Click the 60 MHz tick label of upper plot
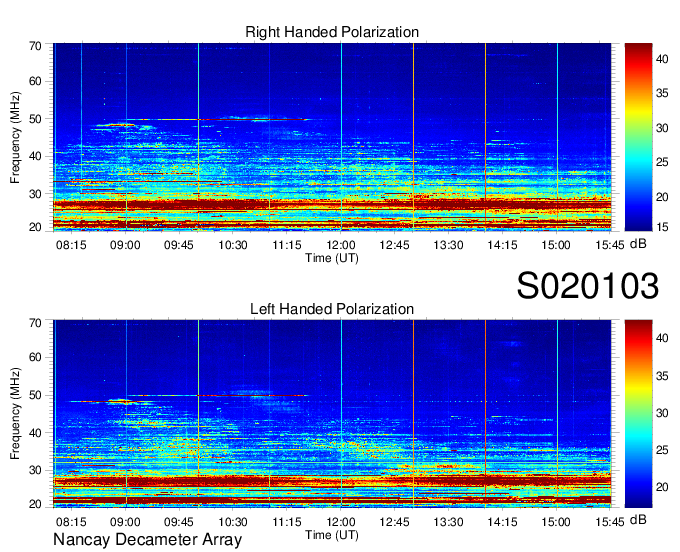 click(35, 81)
